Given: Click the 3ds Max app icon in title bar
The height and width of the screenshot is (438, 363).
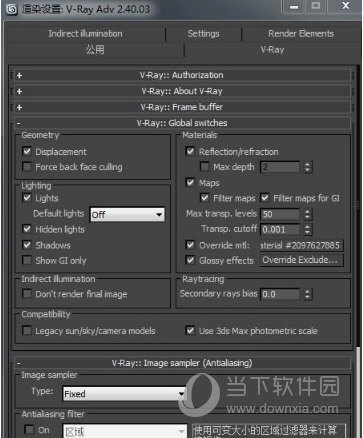Looking at the screenshot, I should click(x=12, y=9).
